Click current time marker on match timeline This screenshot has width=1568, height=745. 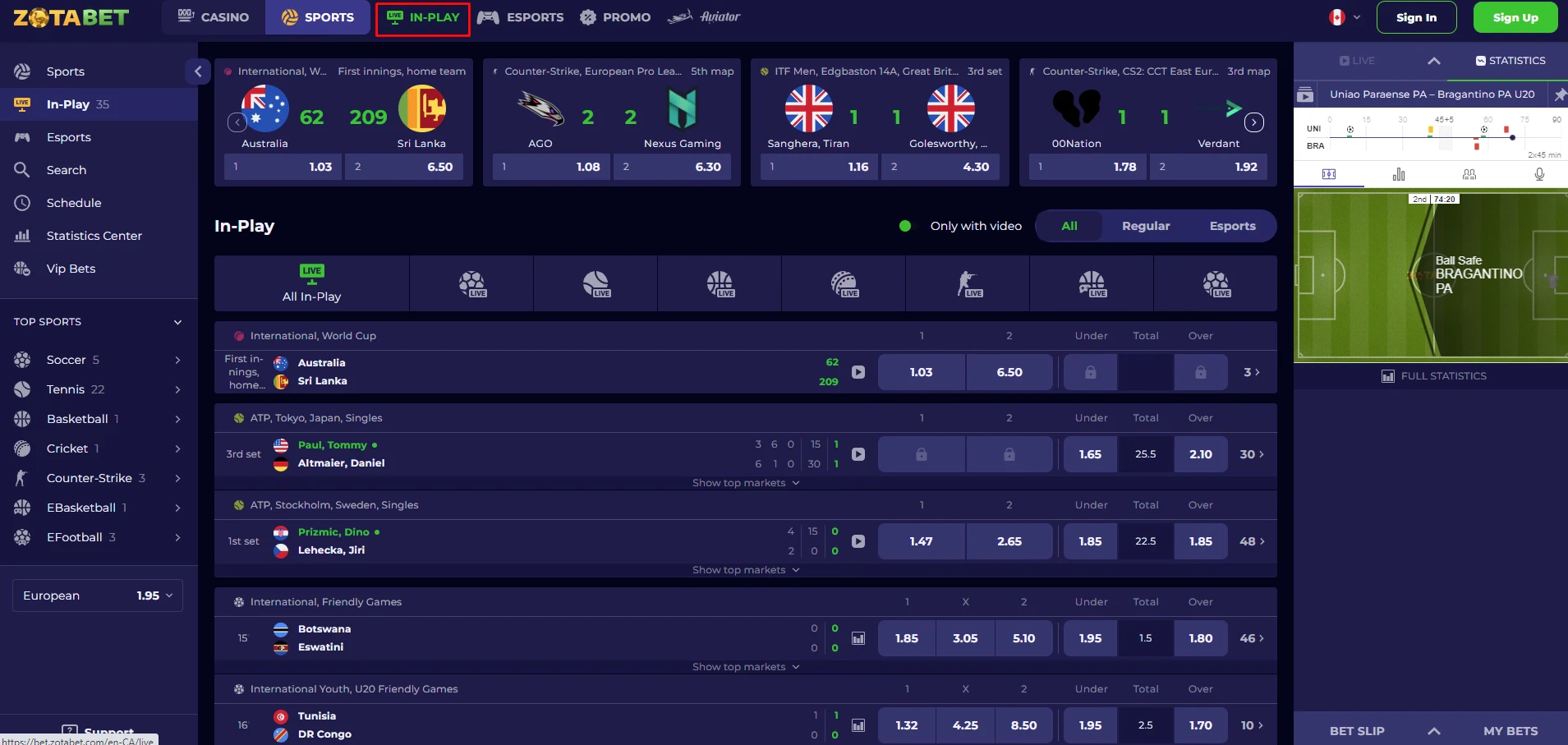click(1512, 137)
